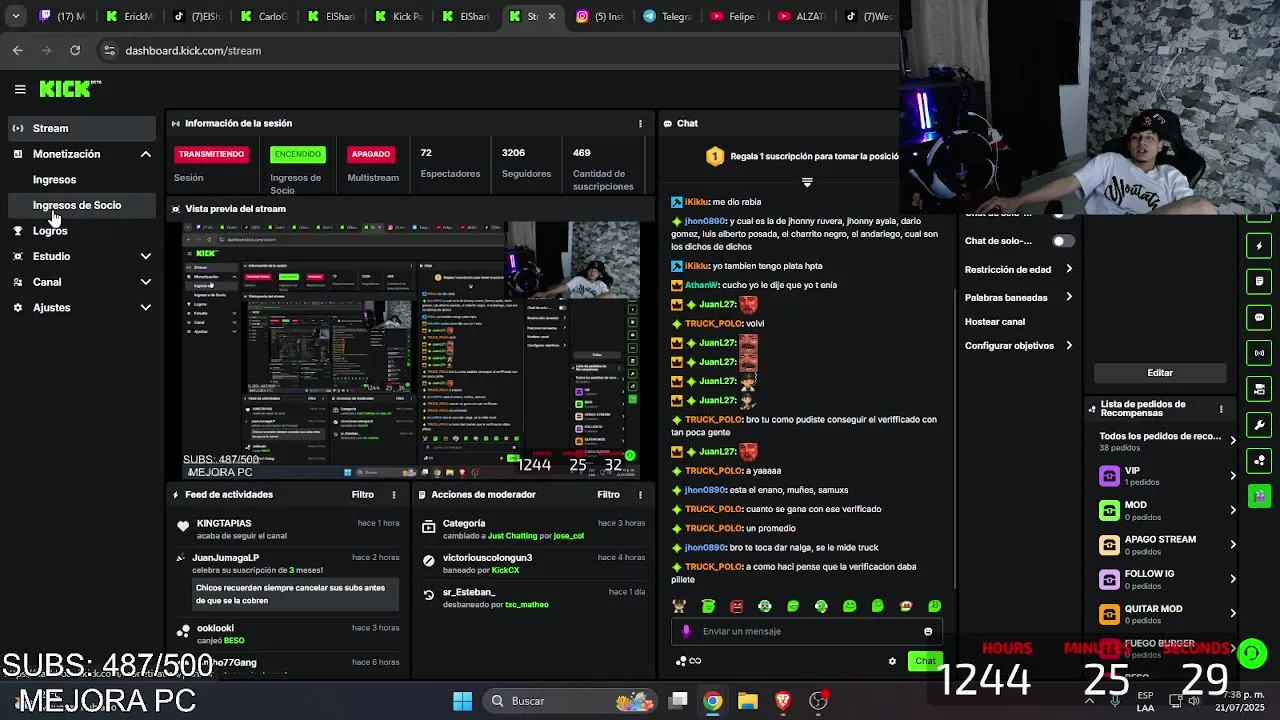Toggle the APAGADO Multistream status
Screen dimensions: 1280x720
pyautogui.click(x=370, y=154)
